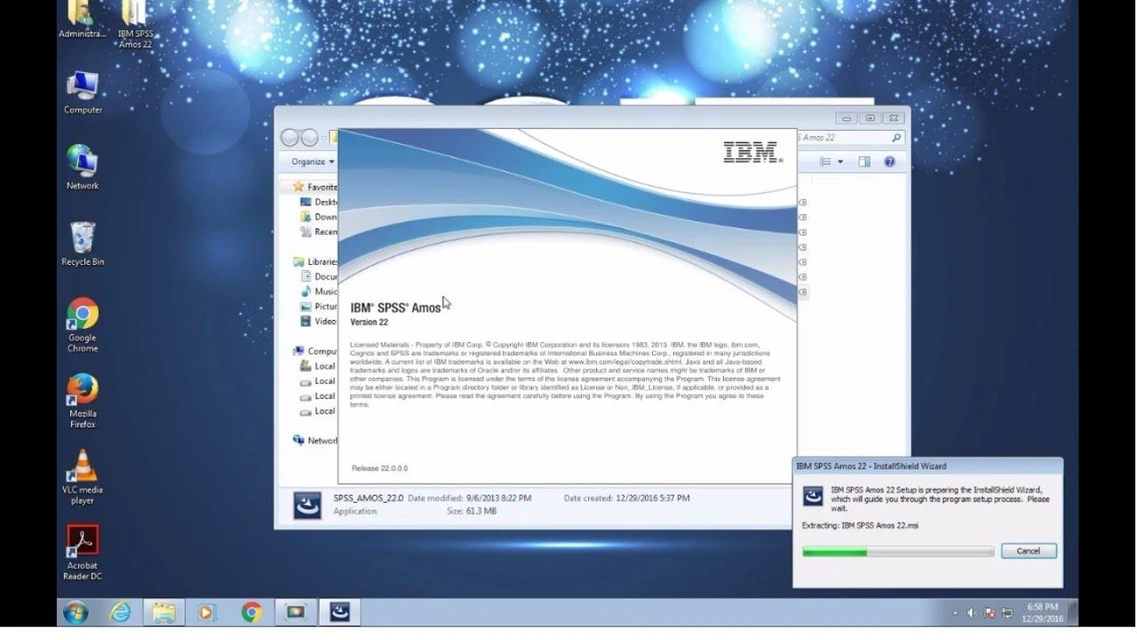Select Computer in the navigation pane
Viewport: 1137px width, 640px height.
tap(315, 352)
